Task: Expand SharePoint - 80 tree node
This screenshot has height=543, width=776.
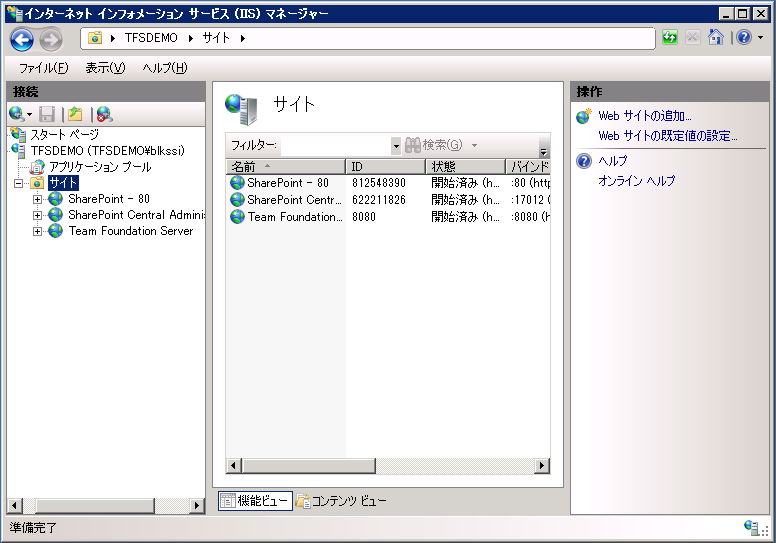Action: pyautogui.click(x=37, y=199)
